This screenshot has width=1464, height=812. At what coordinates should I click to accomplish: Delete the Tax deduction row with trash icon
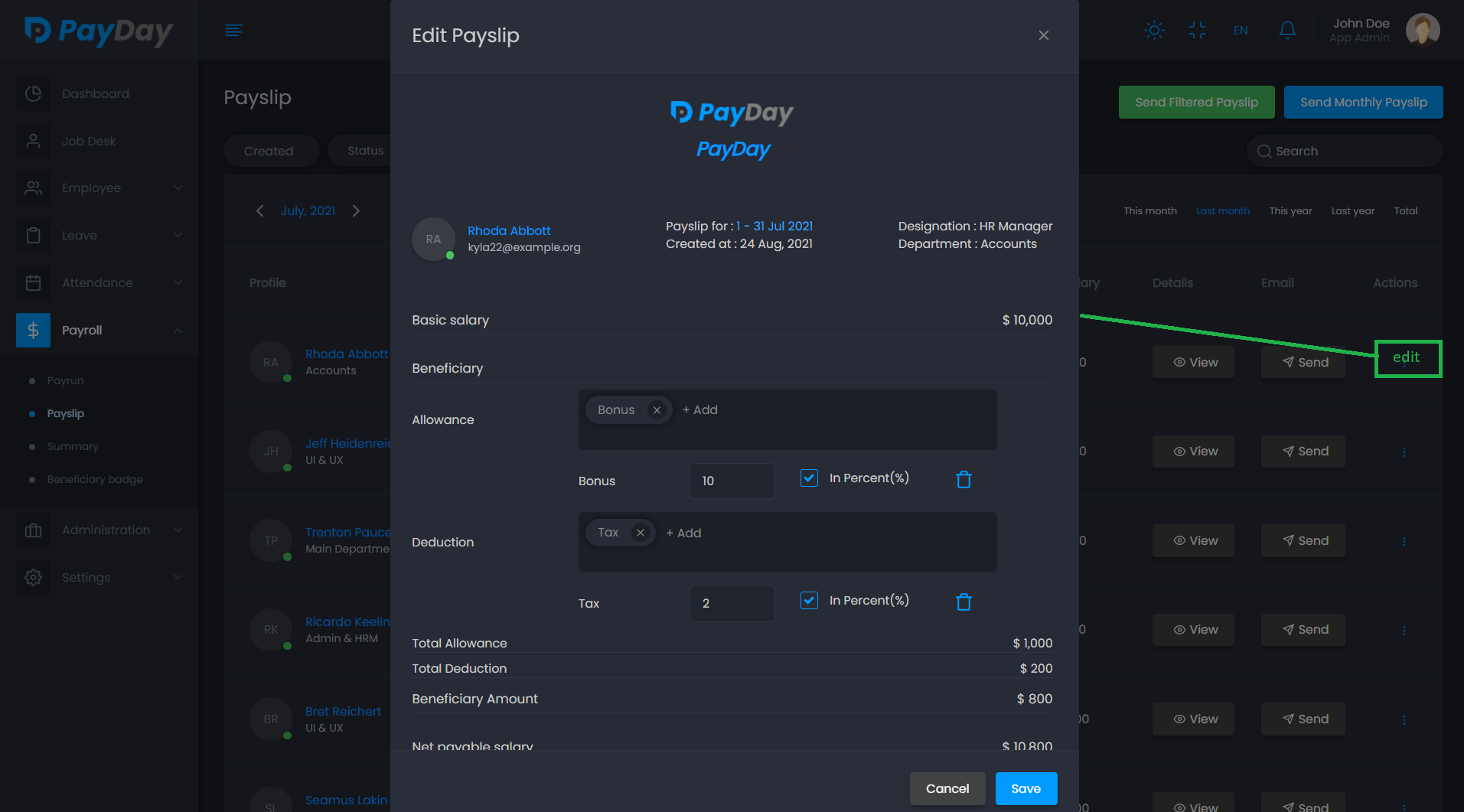pos(964,602)
